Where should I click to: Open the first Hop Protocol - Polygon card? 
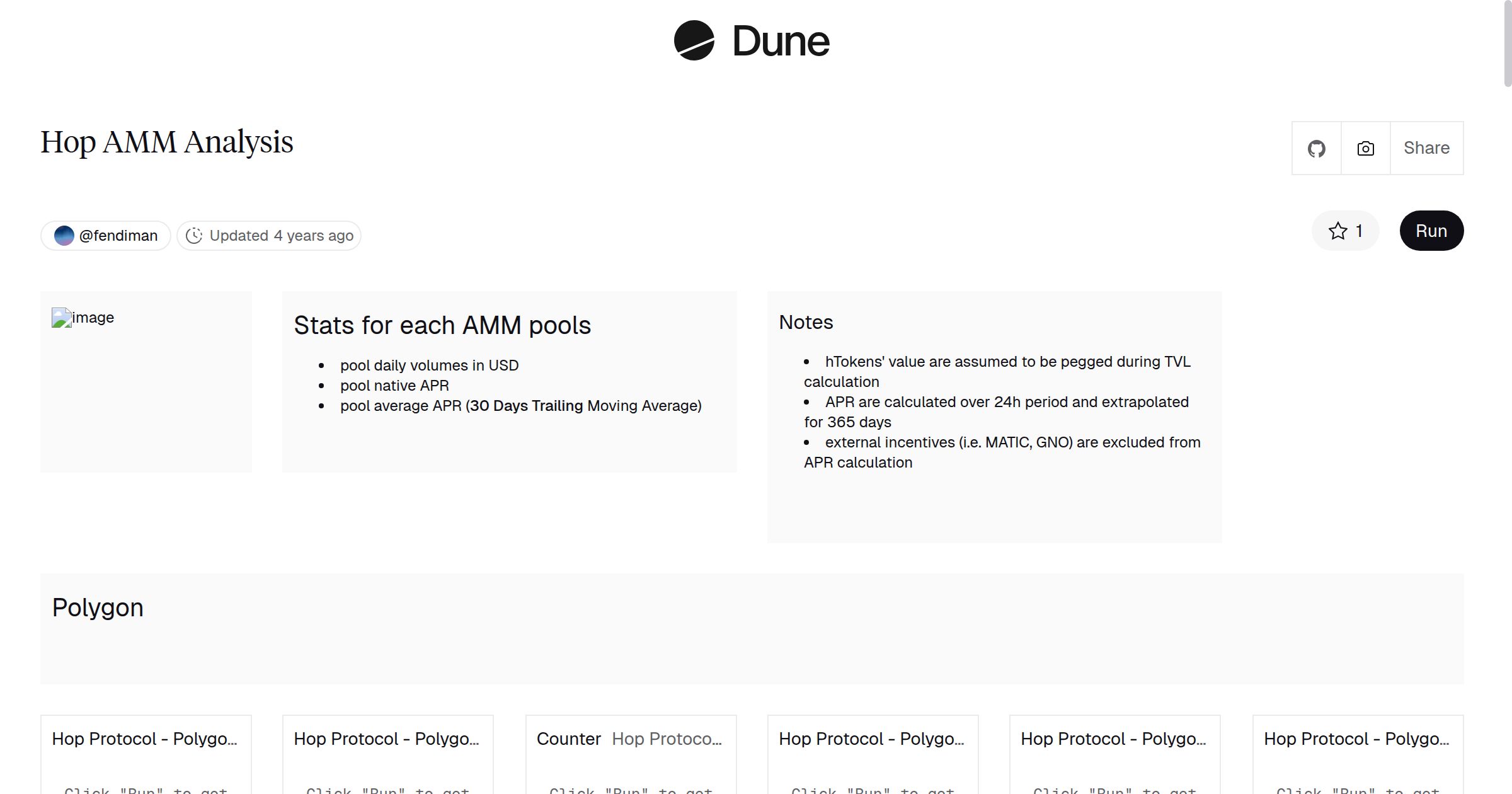pyautogui.click(x=144, y=739)
